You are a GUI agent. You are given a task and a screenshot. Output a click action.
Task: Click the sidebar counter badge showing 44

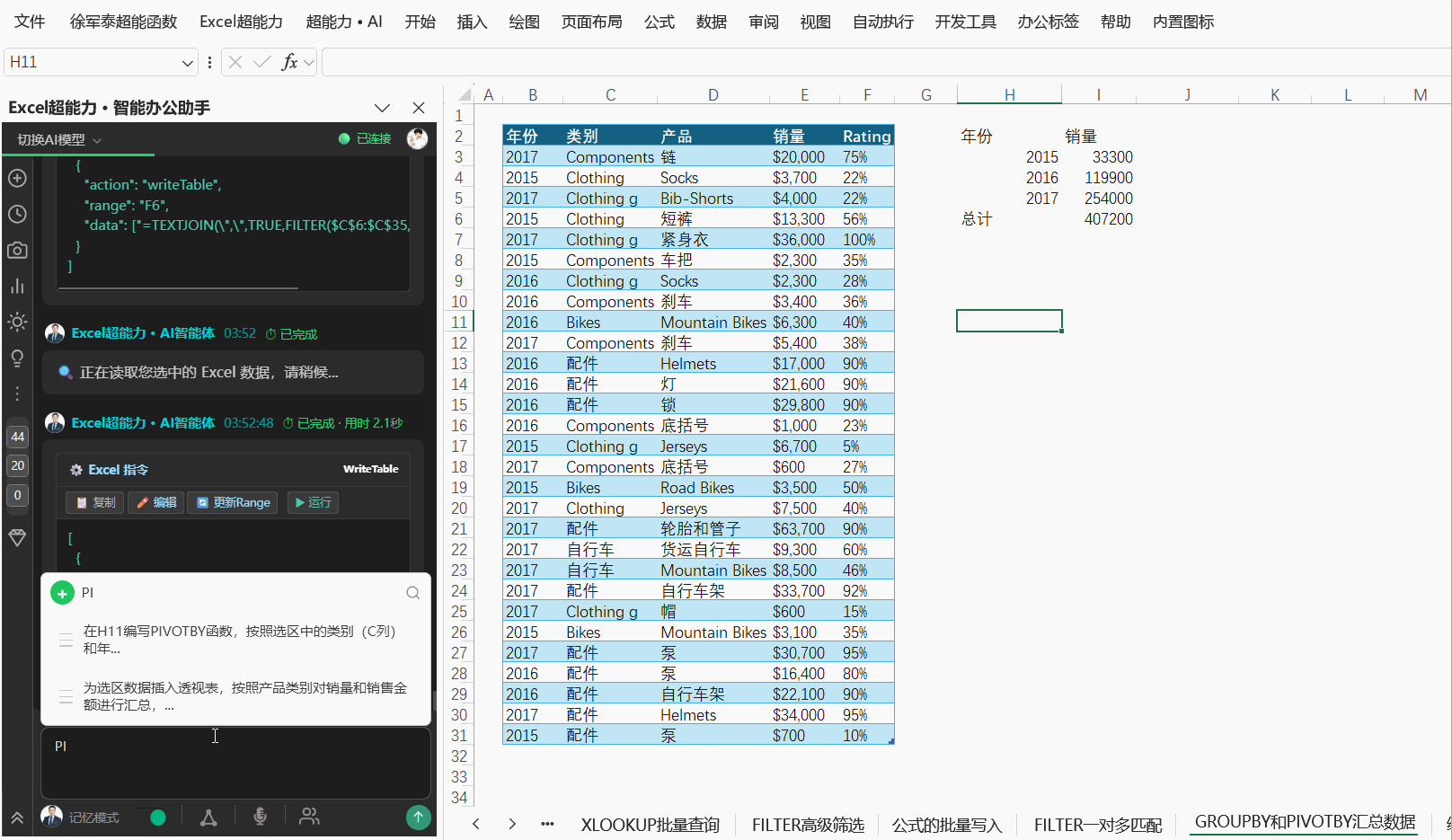[18, 437]
